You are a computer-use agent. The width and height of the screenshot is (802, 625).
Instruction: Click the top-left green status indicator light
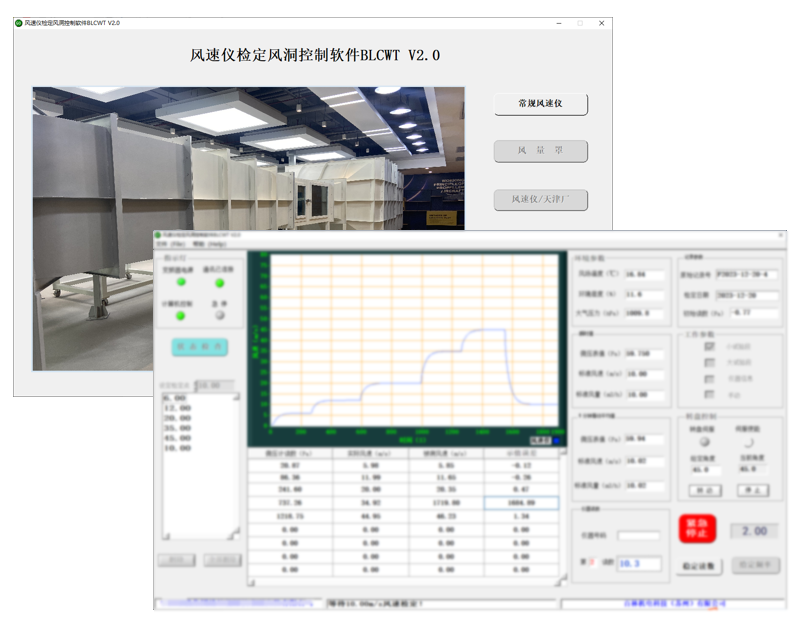[x=181, y=283]
